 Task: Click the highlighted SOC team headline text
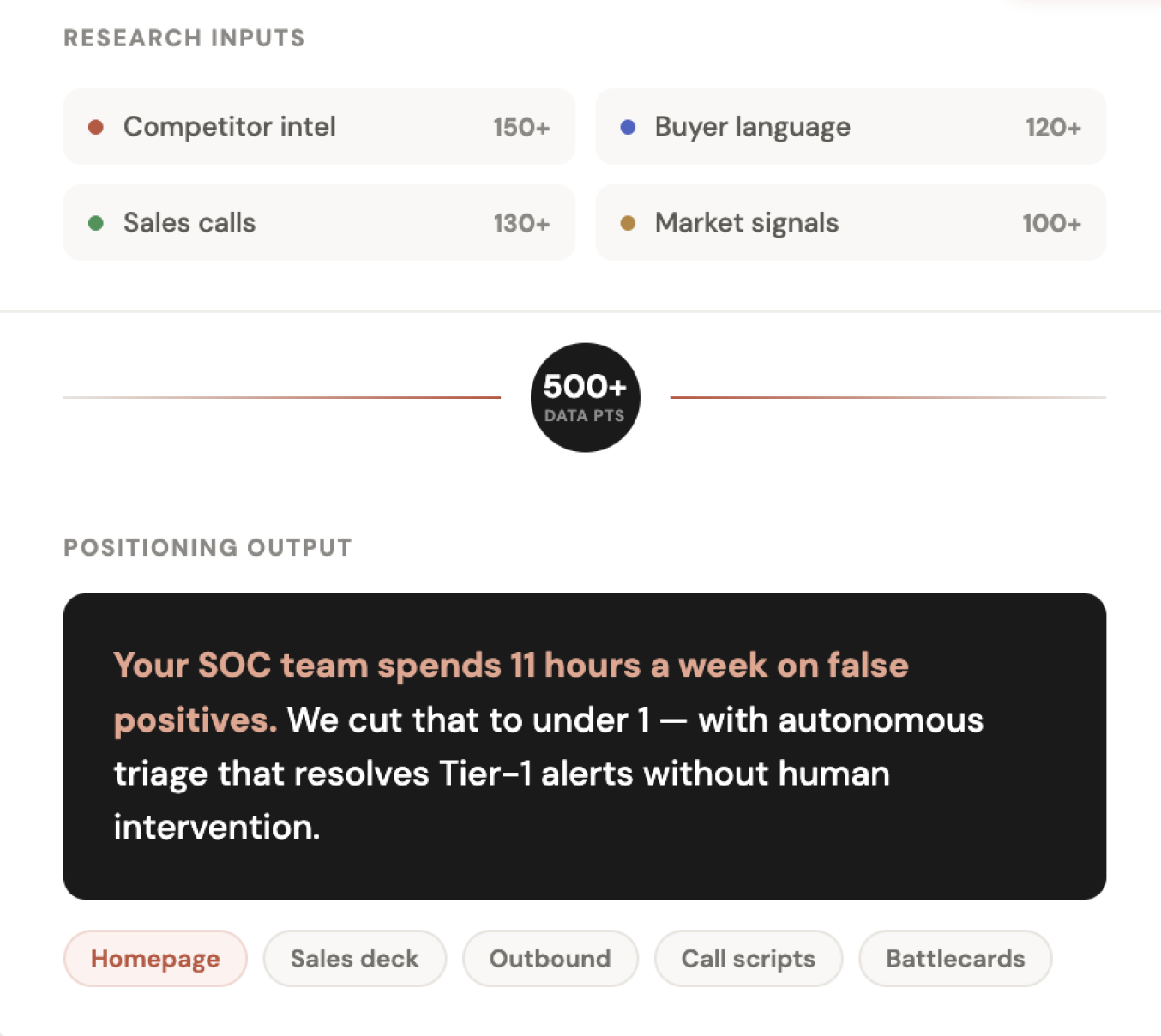[510, 666]
